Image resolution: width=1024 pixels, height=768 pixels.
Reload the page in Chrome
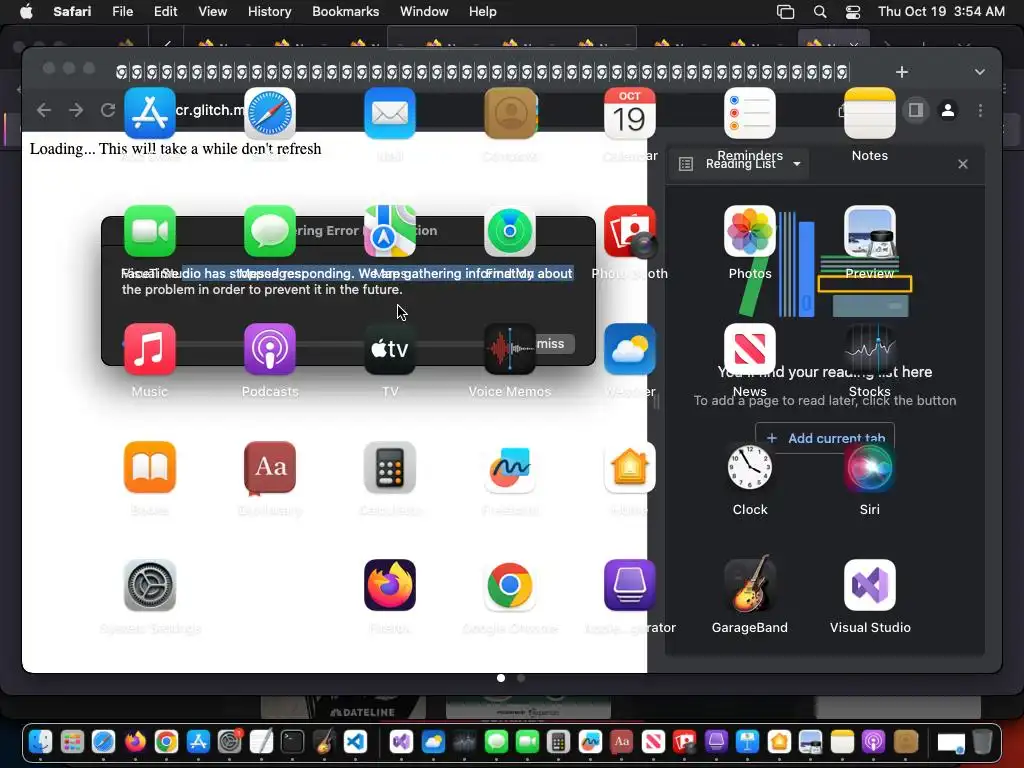108,110
